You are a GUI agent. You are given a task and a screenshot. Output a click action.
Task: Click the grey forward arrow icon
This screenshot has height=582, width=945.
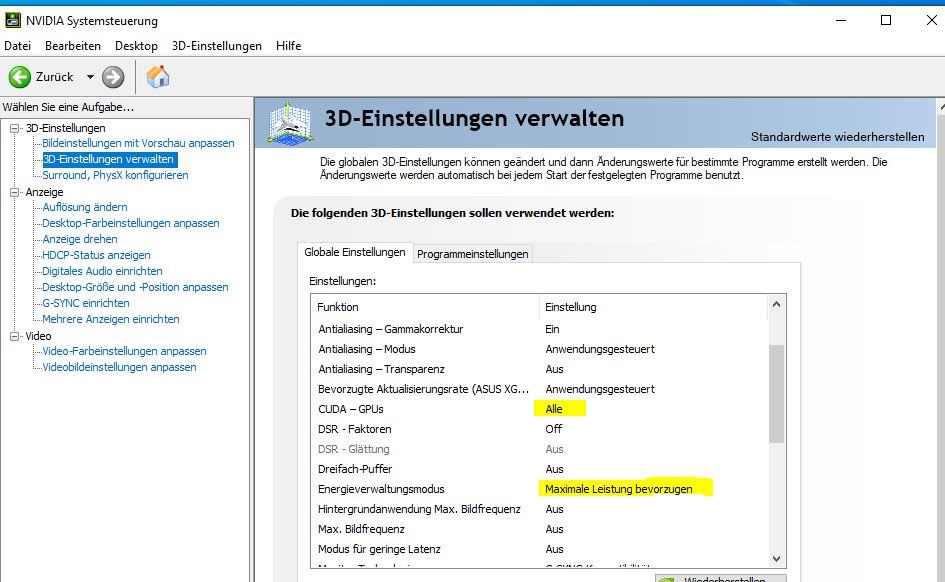(113, 77)
